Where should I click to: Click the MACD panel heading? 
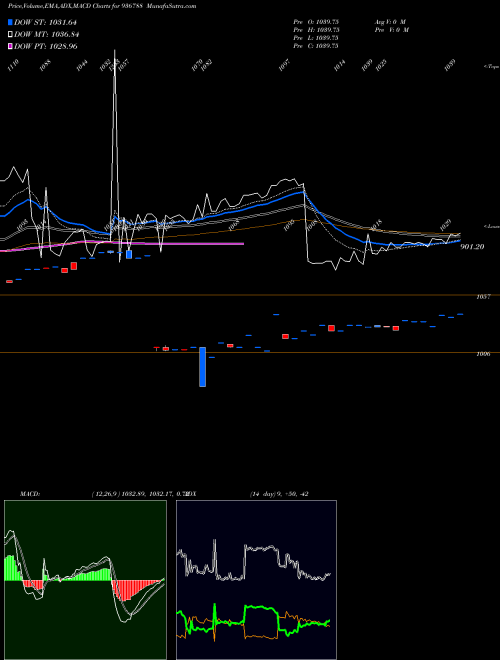tap(30, 494)
